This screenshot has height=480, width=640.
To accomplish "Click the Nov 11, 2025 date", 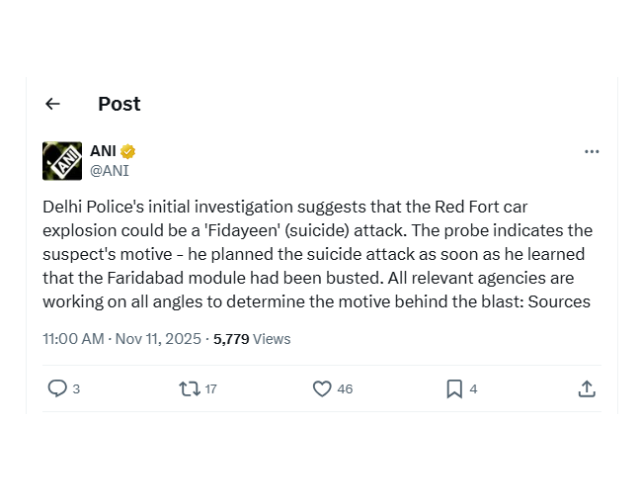I will point(158,339).
